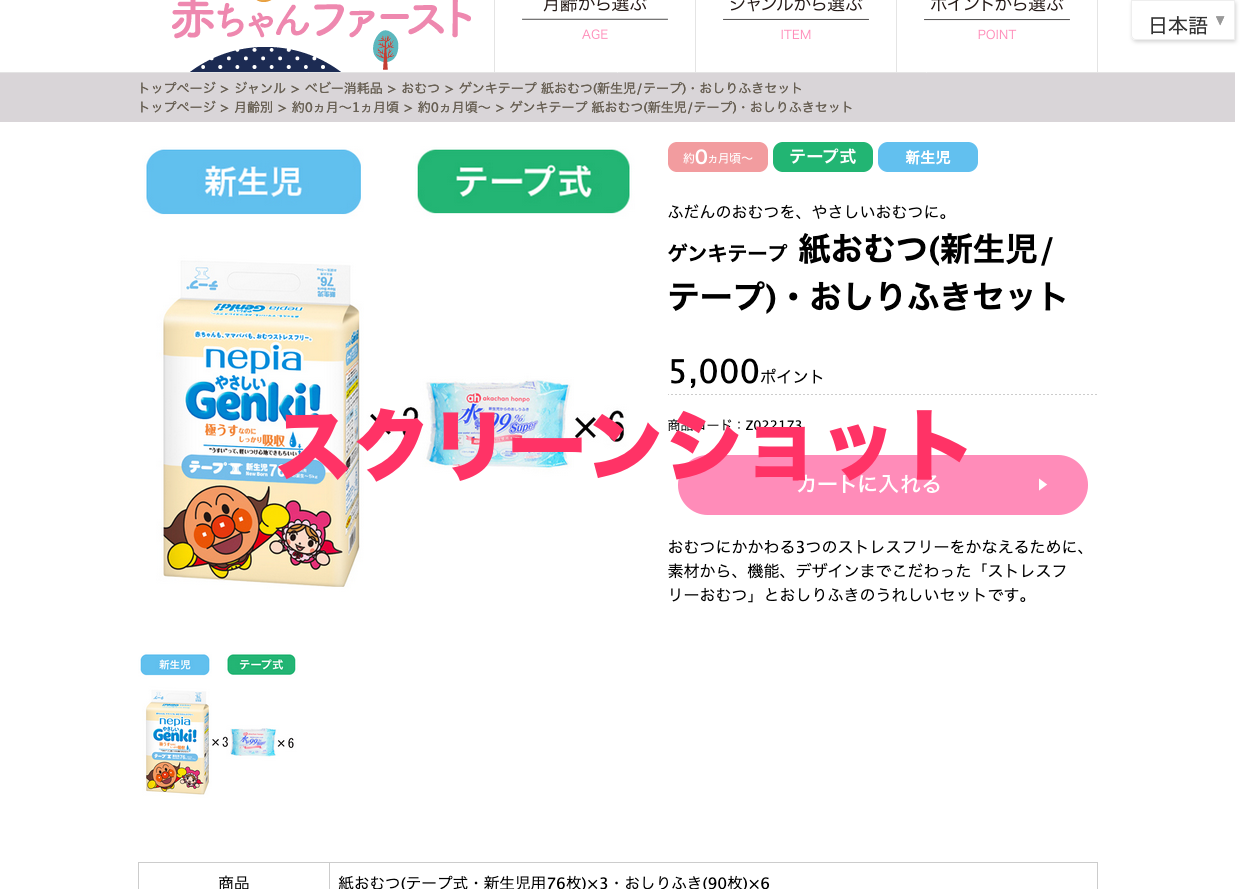Open the 日本語 language dropdown

click(x=1184, y=21)
